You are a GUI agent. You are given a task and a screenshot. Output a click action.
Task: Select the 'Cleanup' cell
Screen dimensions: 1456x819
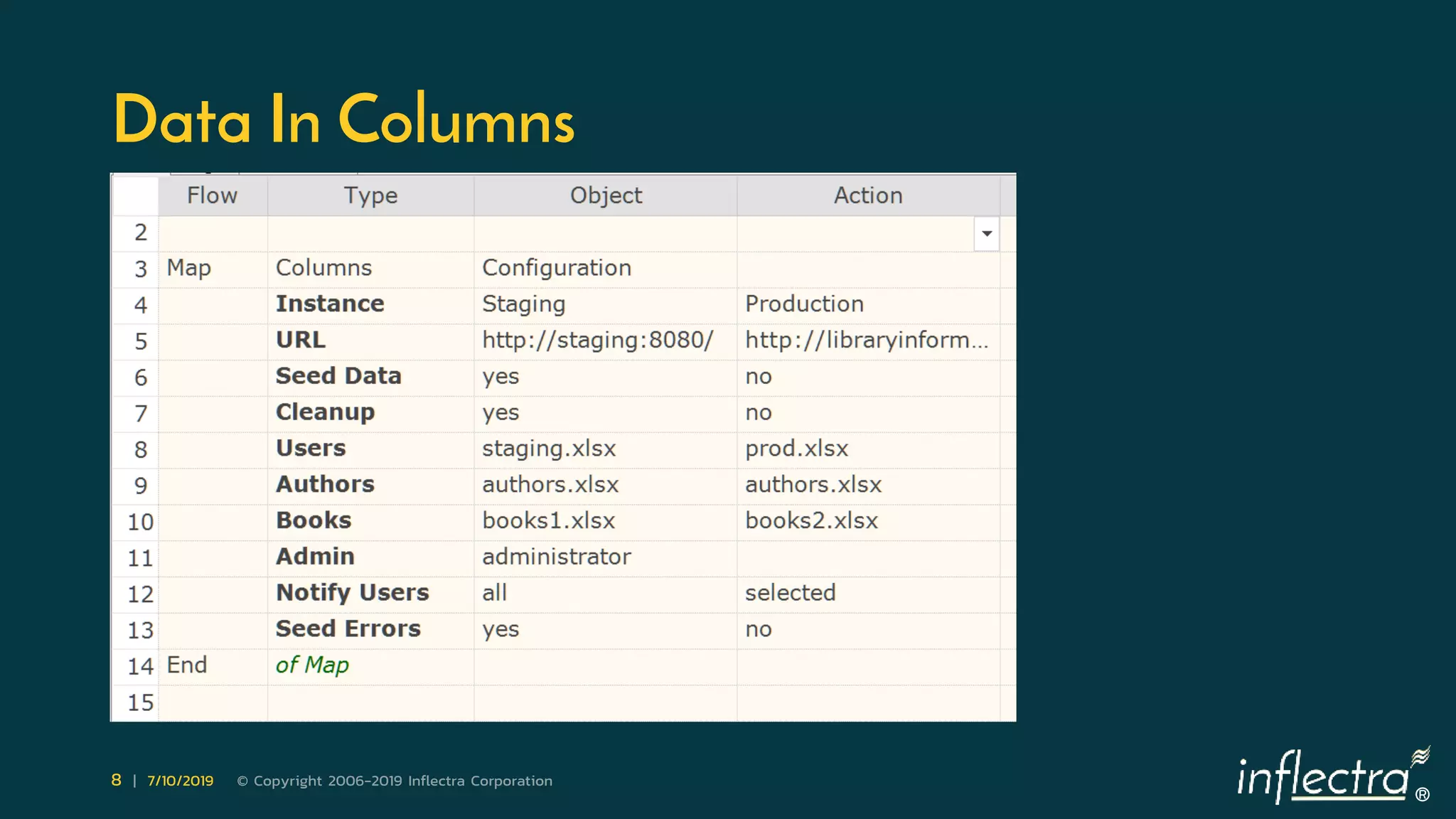pos(370,414)
